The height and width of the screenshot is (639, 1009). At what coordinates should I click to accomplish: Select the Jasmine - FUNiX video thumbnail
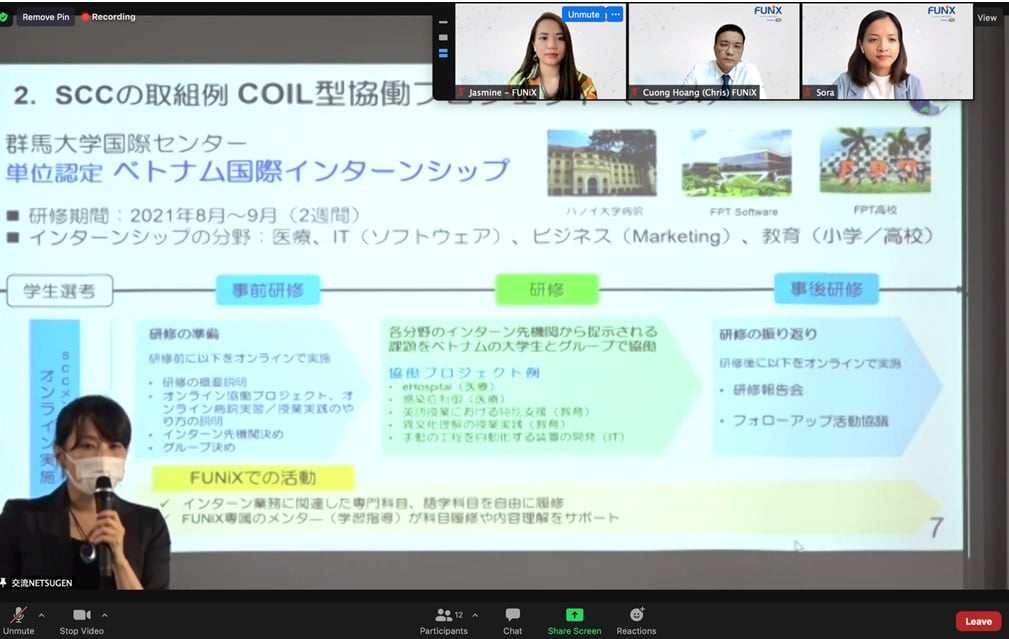click(x=541, y=51)
